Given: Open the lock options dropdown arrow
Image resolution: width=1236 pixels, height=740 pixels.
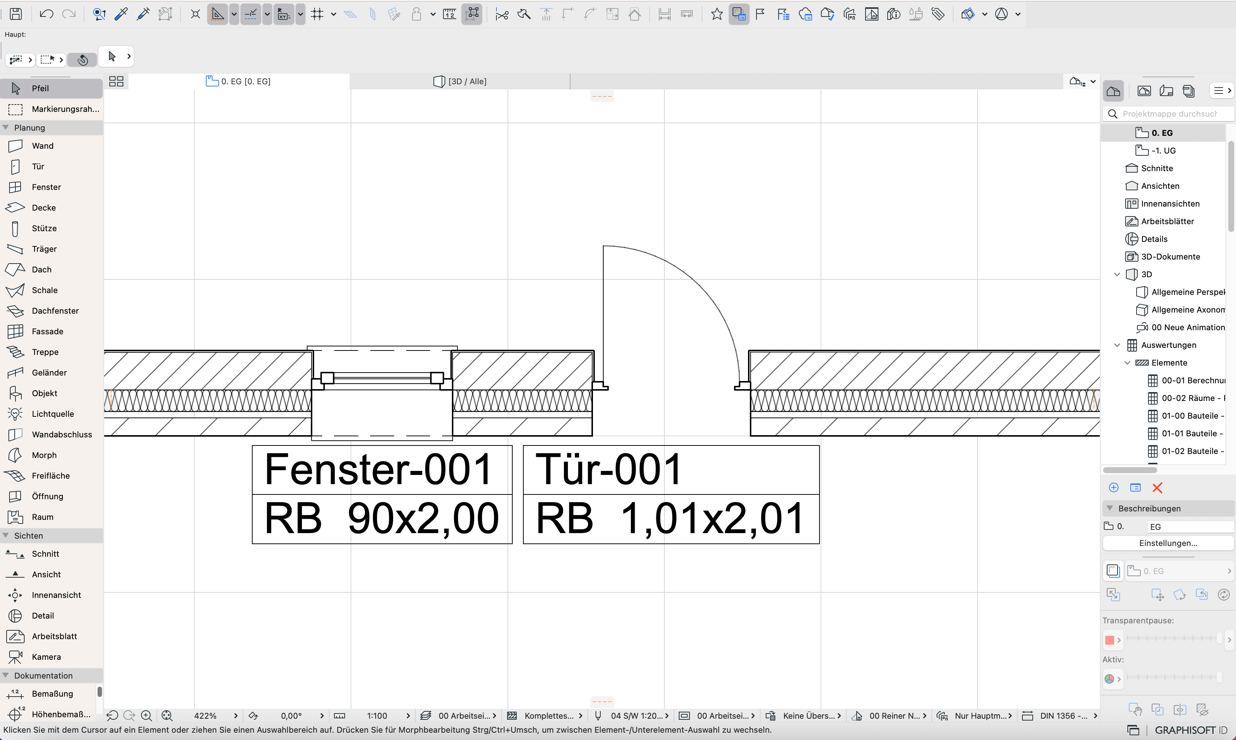Looking at the screenshot, I should click(432, 14).
